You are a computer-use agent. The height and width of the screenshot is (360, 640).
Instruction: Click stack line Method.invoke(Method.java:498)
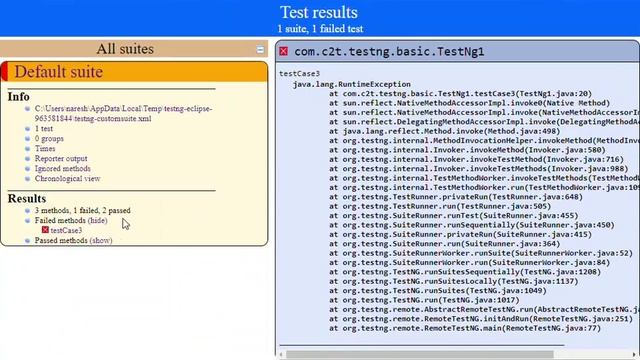[445, 131]
